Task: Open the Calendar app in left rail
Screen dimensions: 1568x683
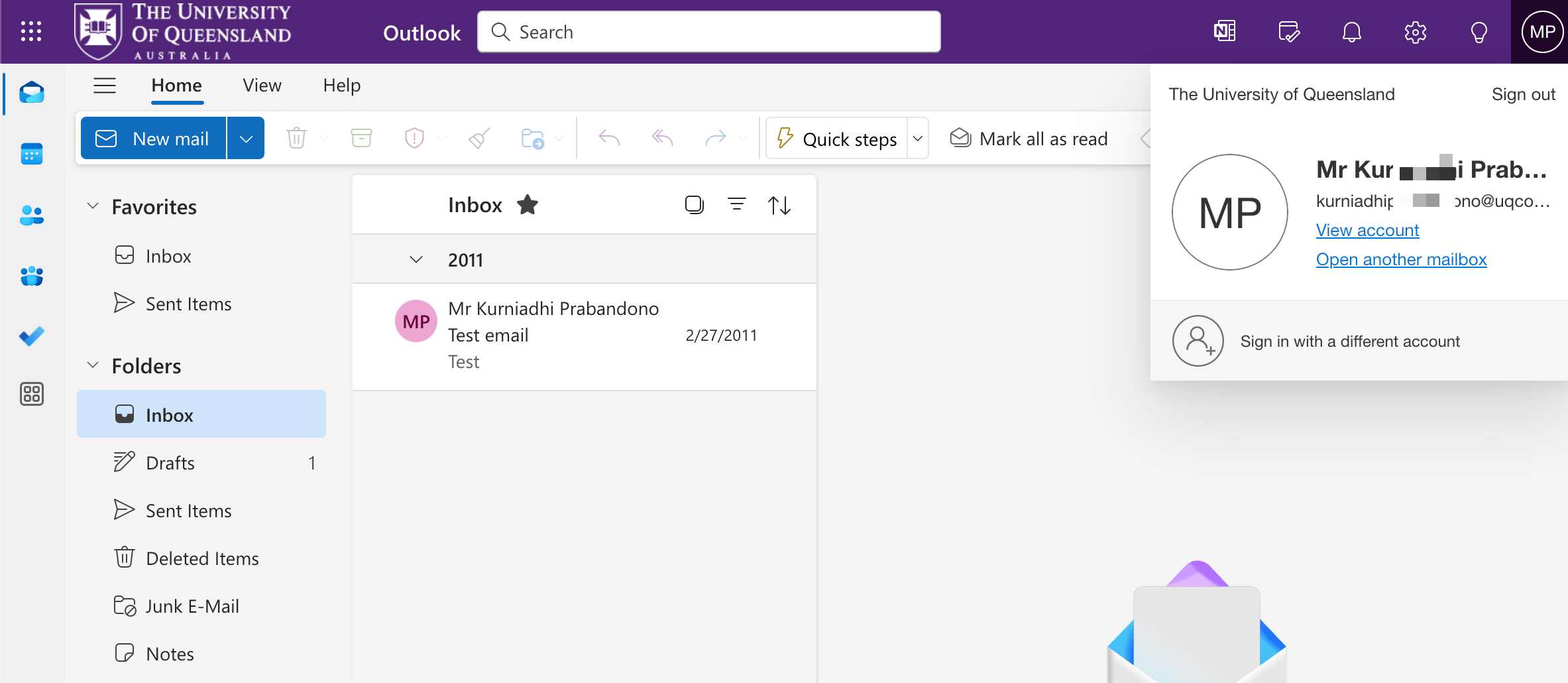Action: pos(32,154)
